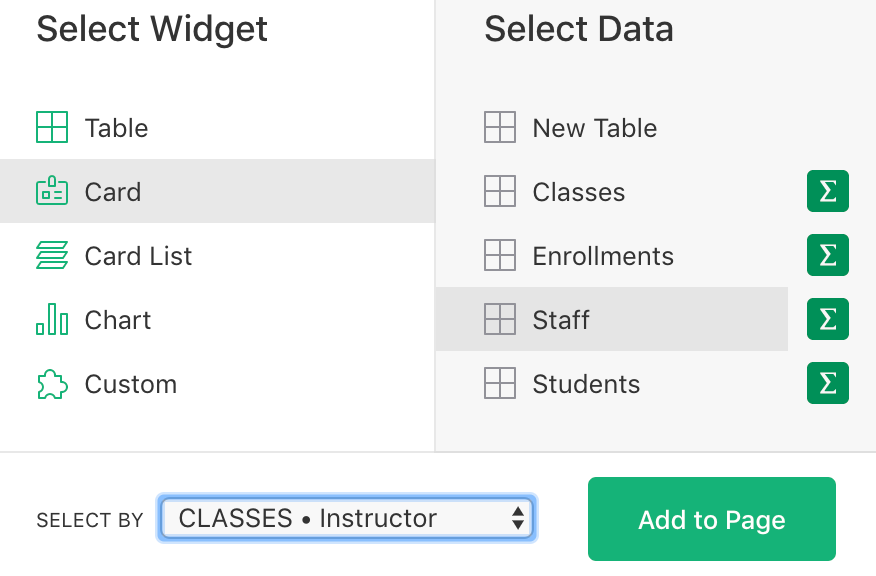
Task: Click the sigma icon next to Classes
Action: 827,191
